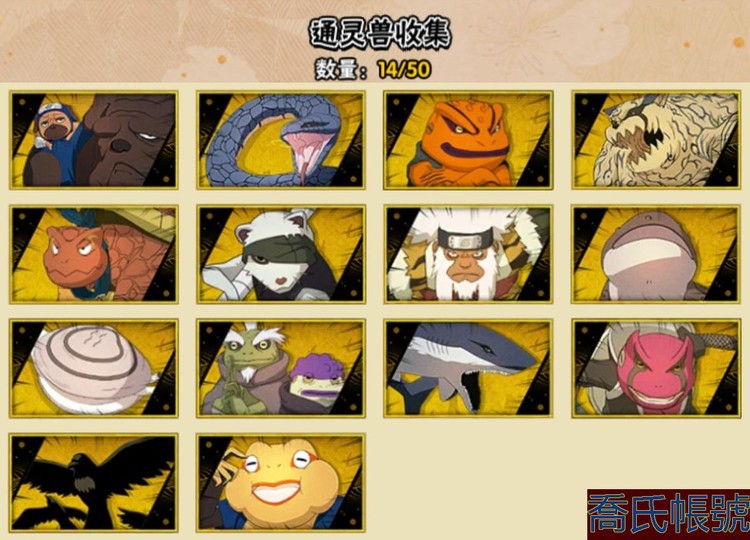Open the two elder toads card
Viewport: 750px width, 540px height.
click(x=281, y=368)
